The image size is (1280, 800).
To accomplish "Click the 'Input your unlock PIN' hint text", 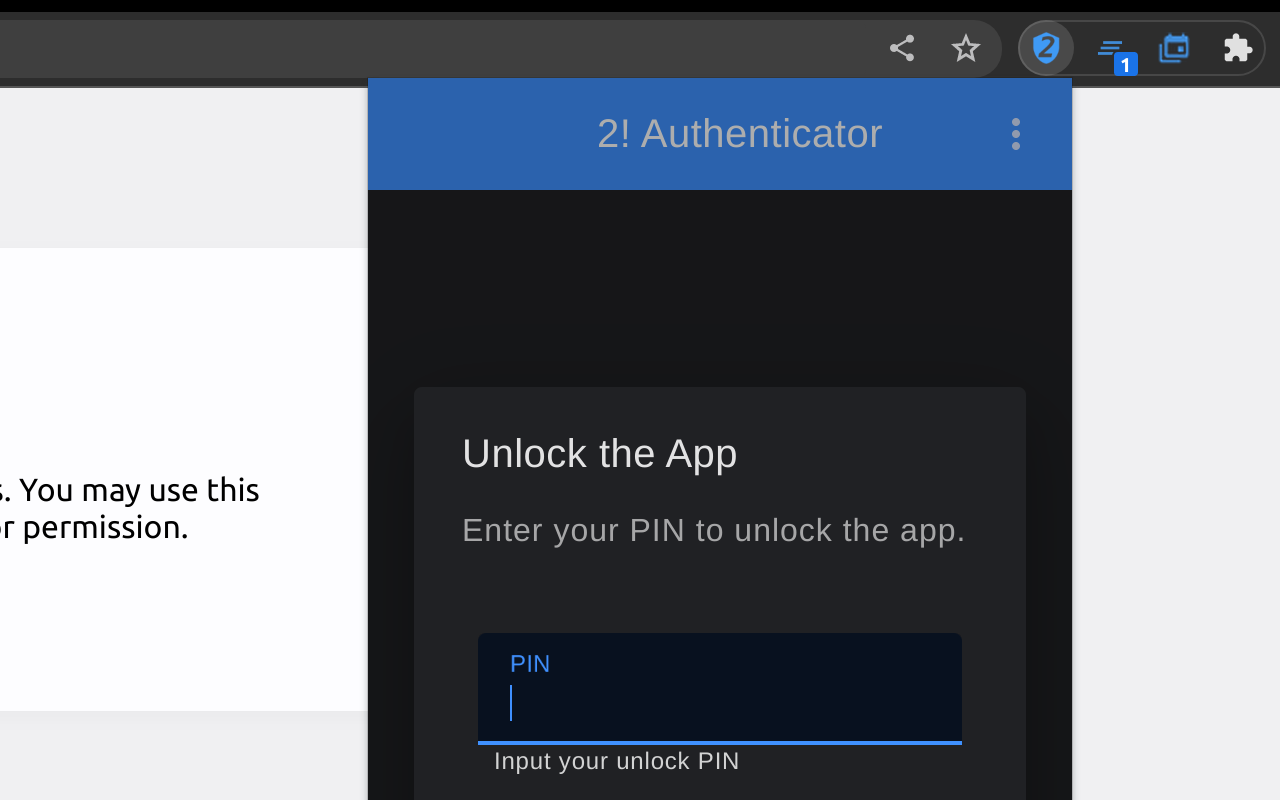I will coord(616,761).
